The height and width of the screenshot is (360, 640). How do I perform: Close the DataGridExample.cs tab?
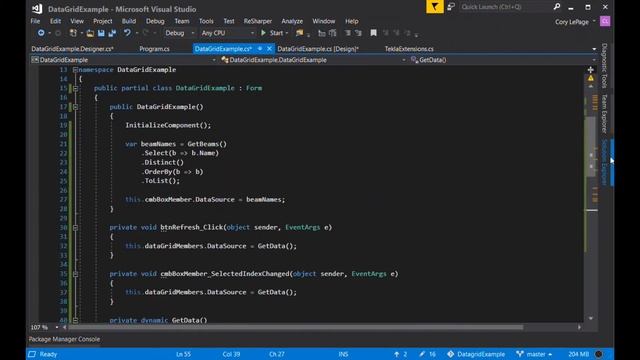[269, 49]
